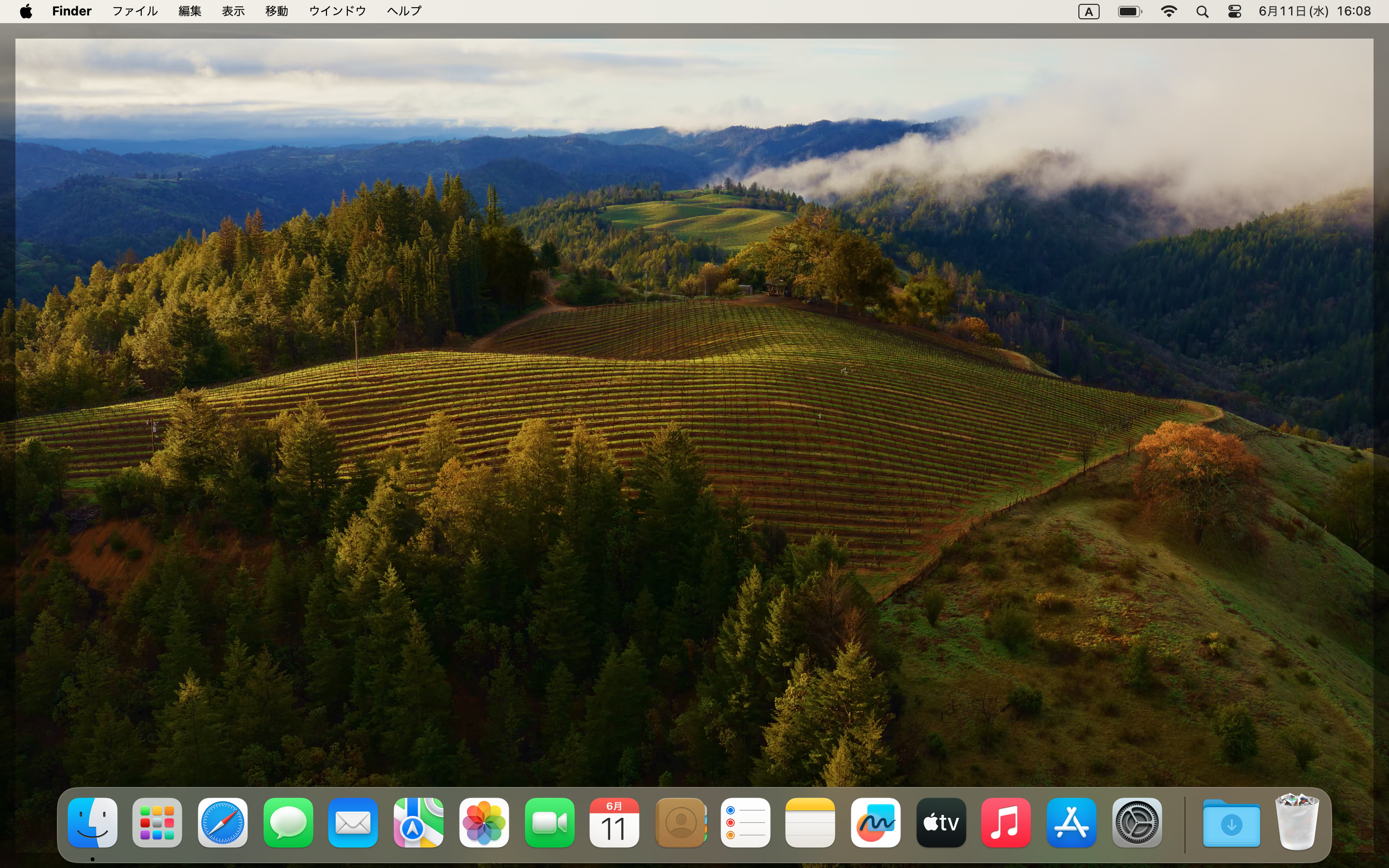The width and height of the screenshot is (1389, 868).
Task: Open the Wi-Fi status menu
Action: [x=1169, y=11]
